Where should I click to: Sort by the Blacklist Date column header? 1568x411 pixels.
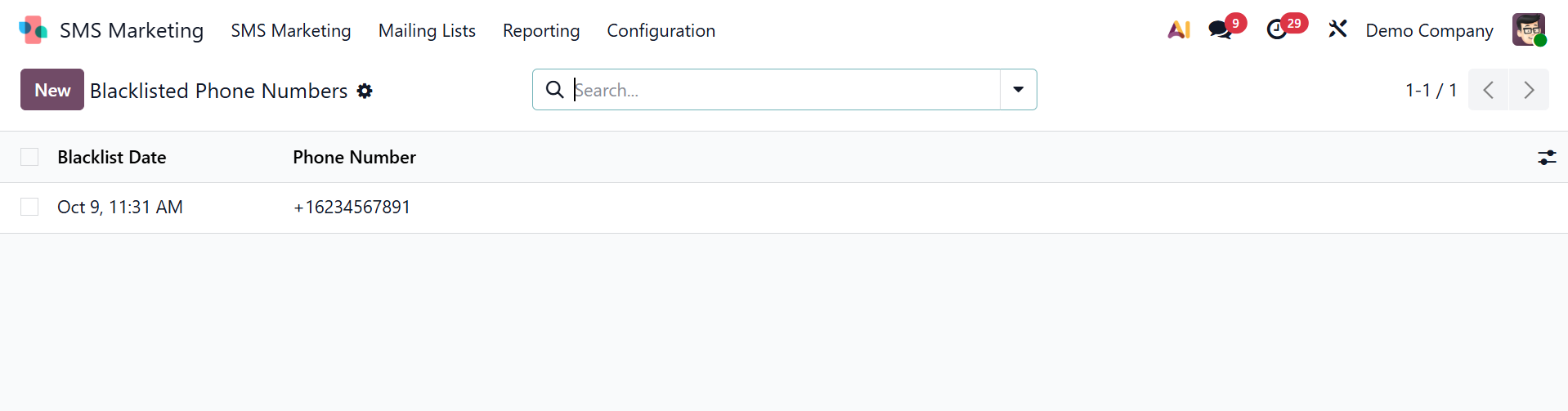112,157
